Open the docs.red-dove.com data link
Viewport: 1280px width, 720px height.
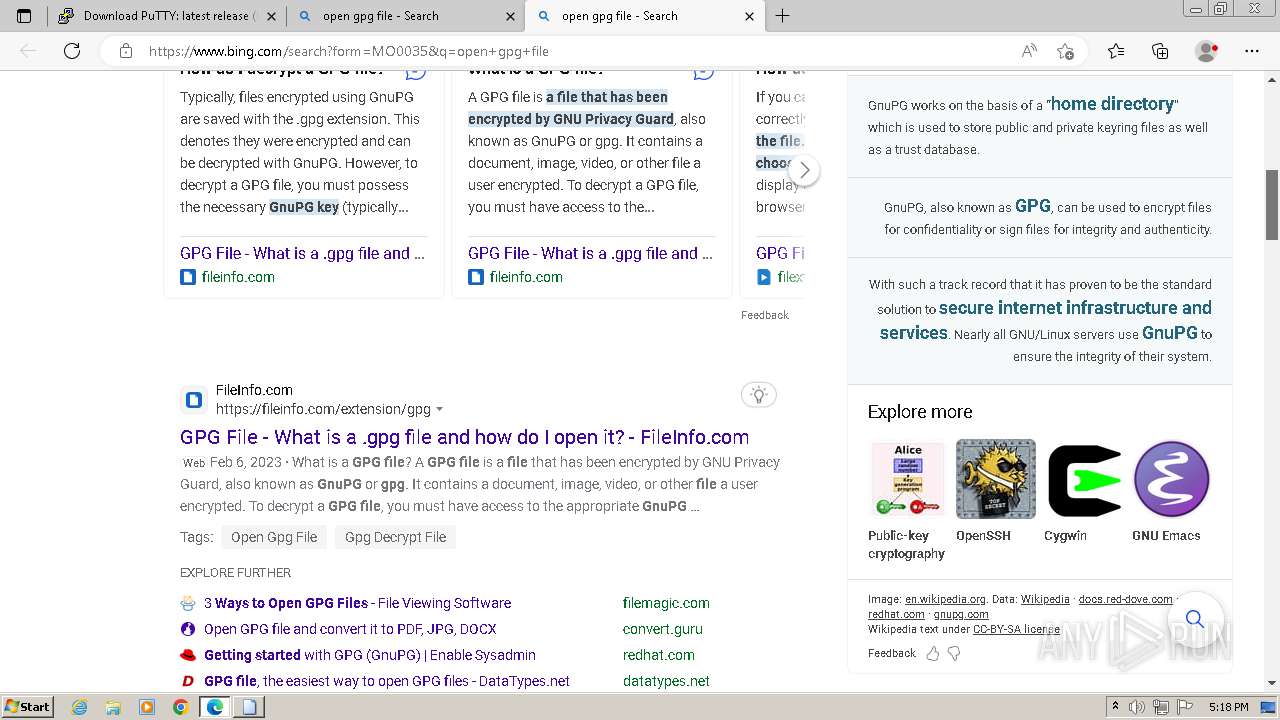(x=1125, y=599)
